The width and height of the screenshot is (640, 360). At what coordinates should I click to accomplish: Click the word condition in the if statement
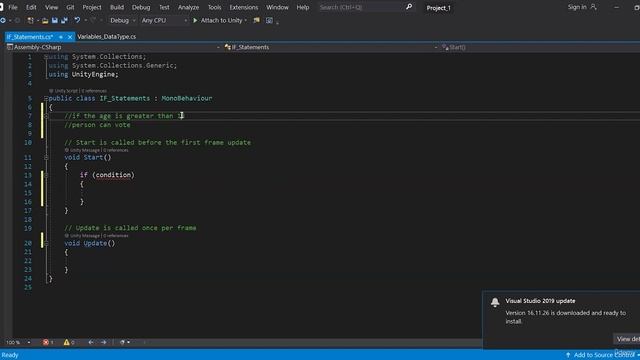point(113,175)
